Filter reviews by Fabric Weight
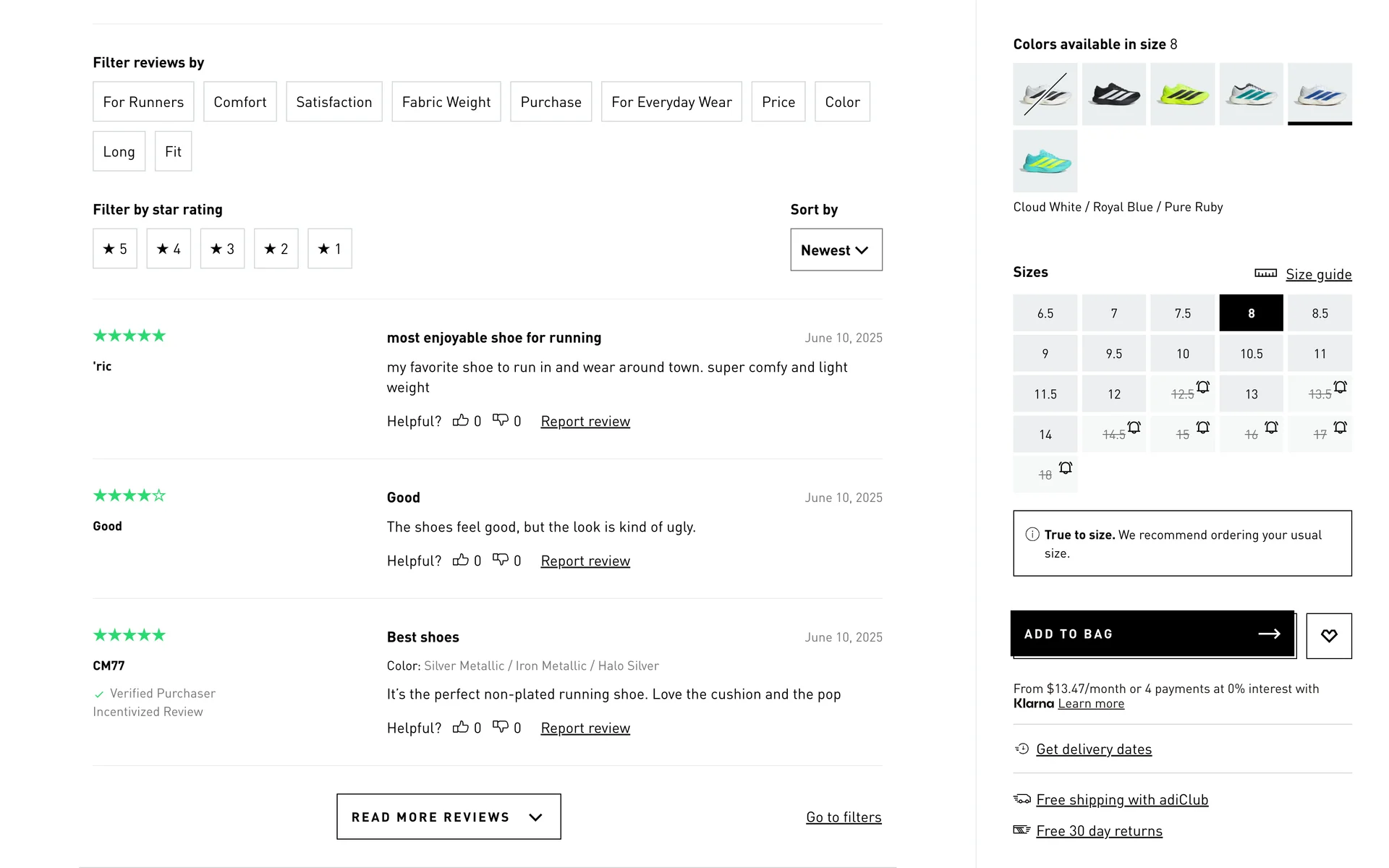Screen dimensions: 1389x868 click(446, 102)
